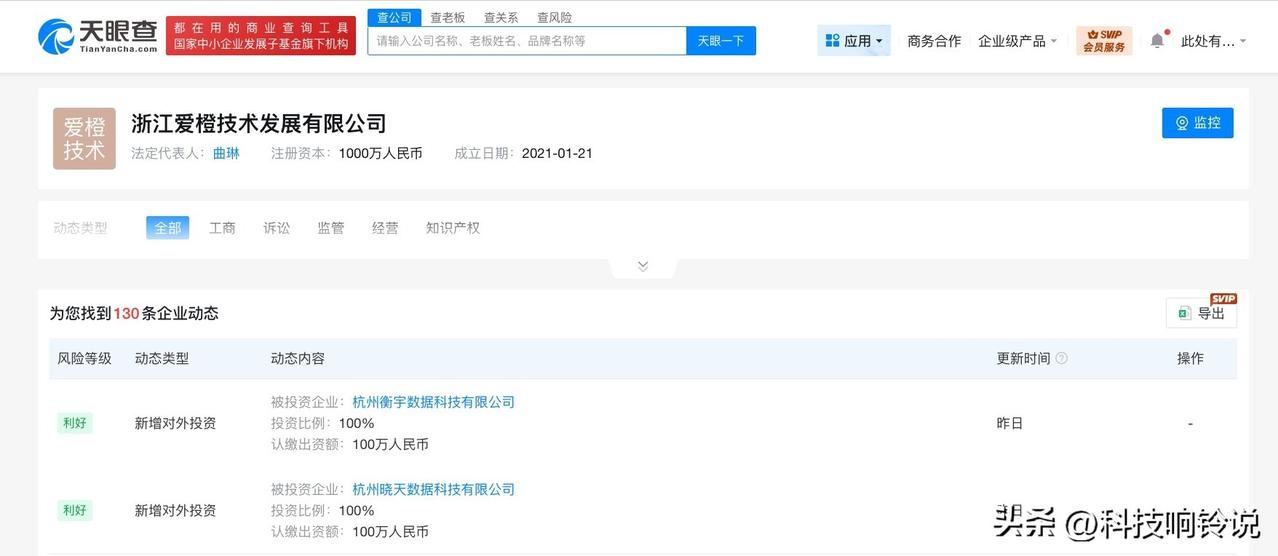Click the 导出 export button
This screenshot has height=556, width=1278.
(x=1201, y=313)
